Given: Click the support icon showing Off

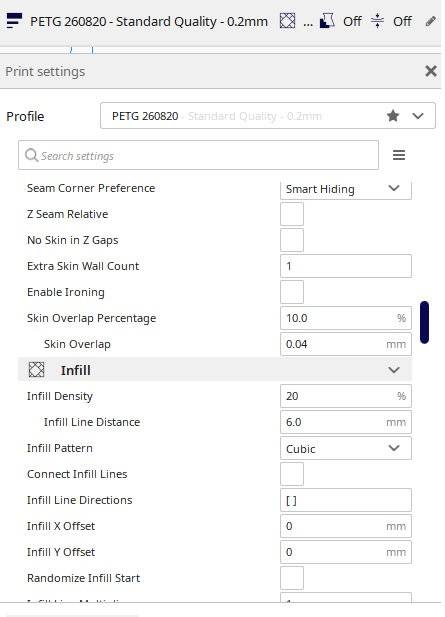Looking at the screenshot, I should [327, 21].
